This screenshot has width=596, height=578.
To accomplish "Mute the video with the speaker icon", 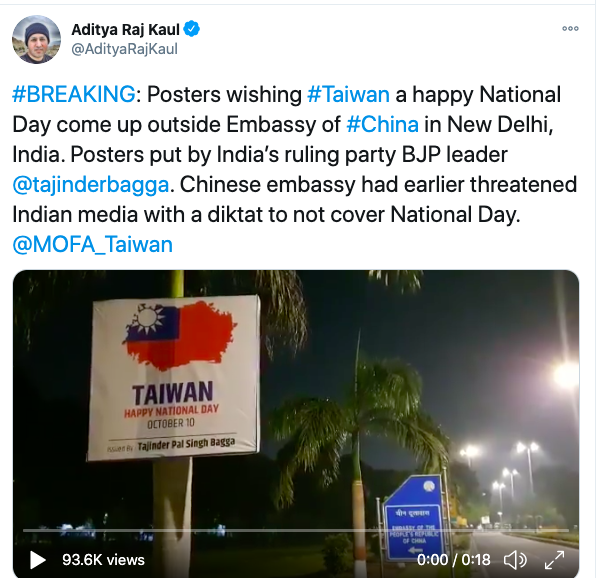I will coord(515,560).
